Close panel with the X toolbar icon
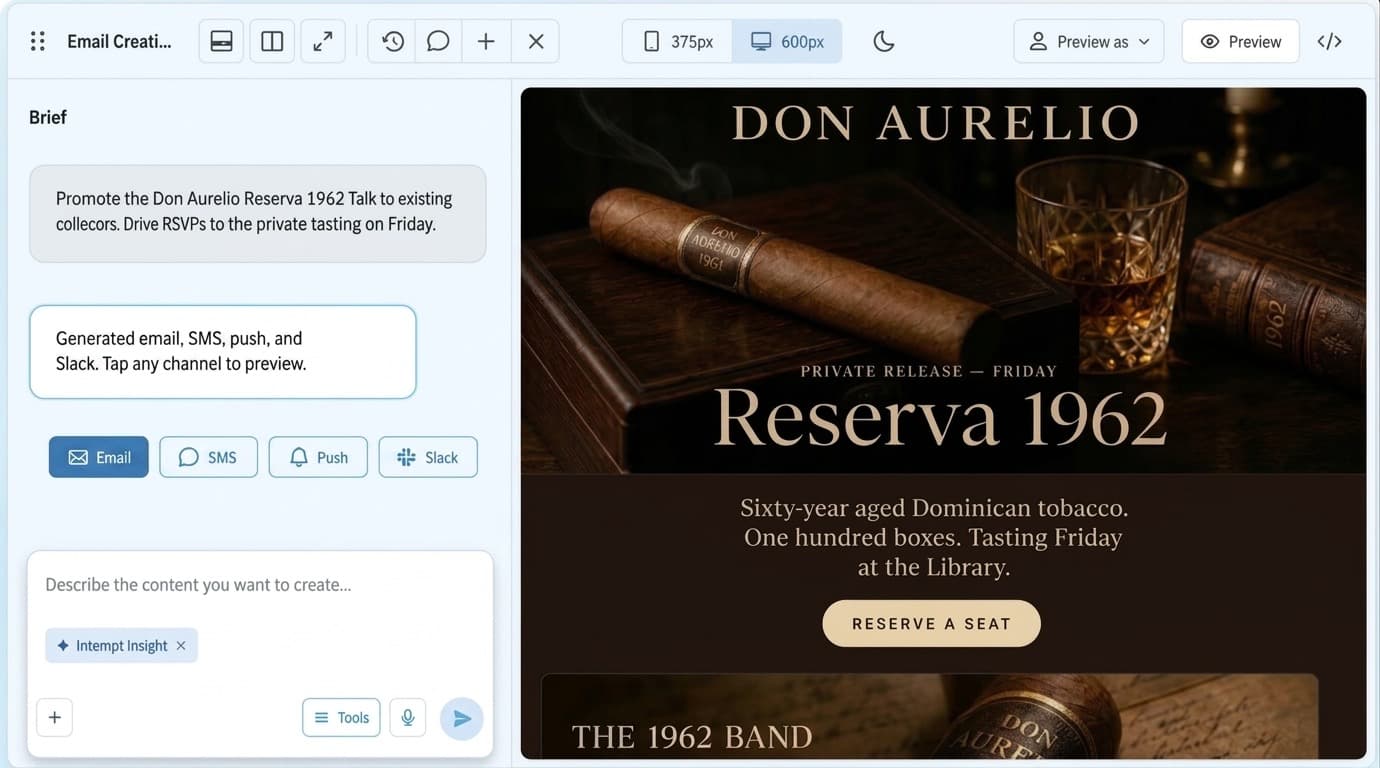Screen dimensions: 1380x768 (x=536, y=41)
